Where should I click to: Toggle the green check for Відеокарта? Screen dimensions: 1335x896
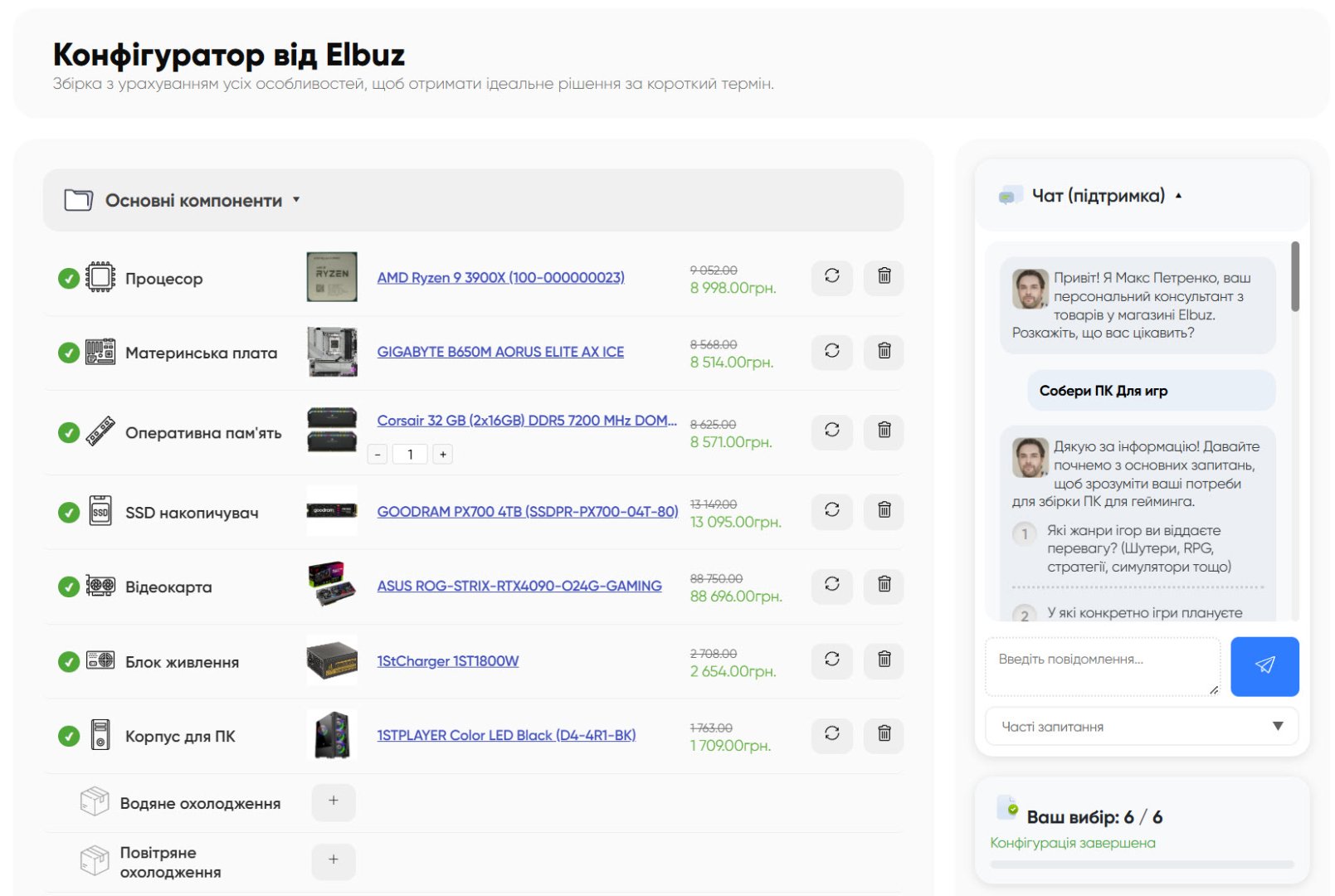coord(69,587)
